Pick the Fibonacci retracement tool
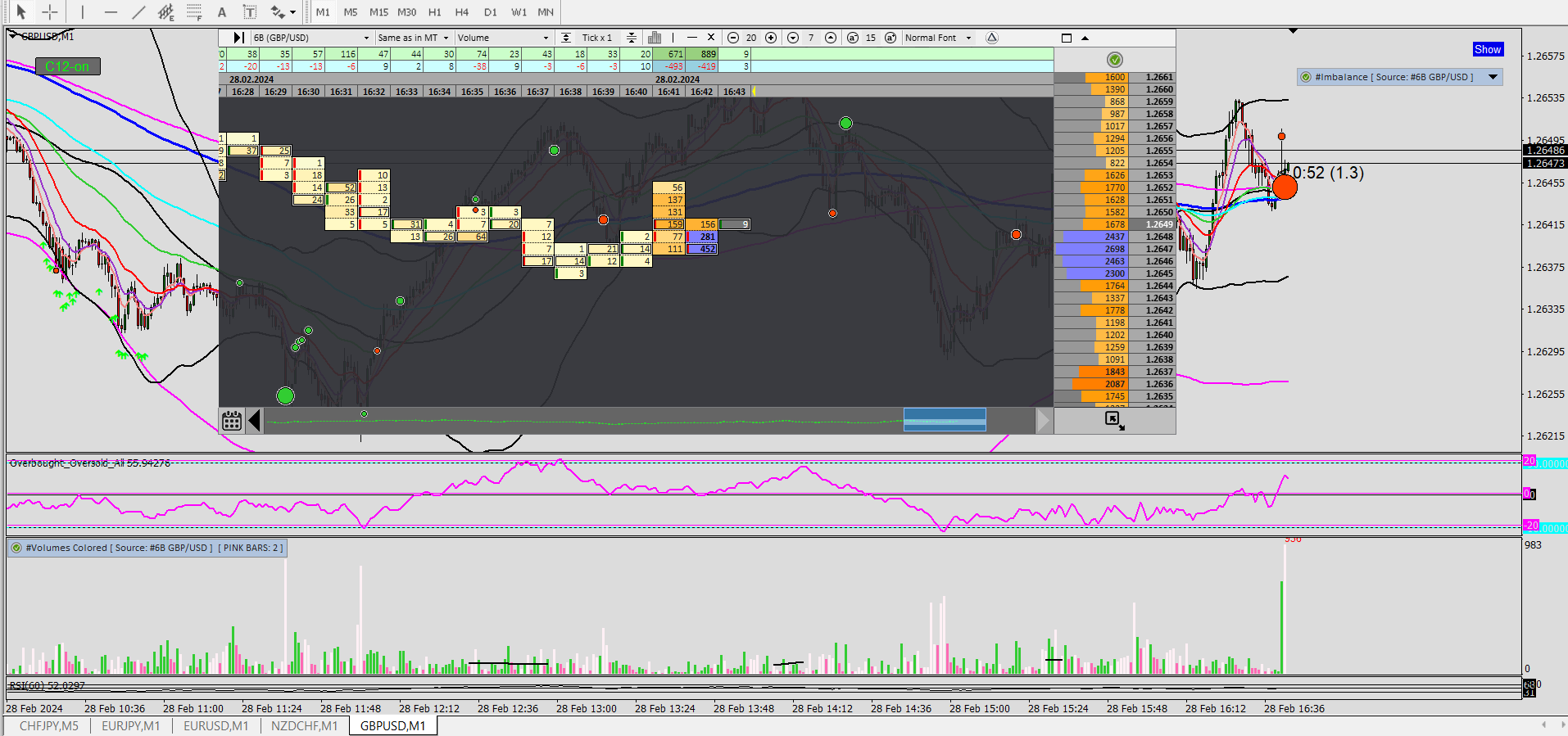 194,12
